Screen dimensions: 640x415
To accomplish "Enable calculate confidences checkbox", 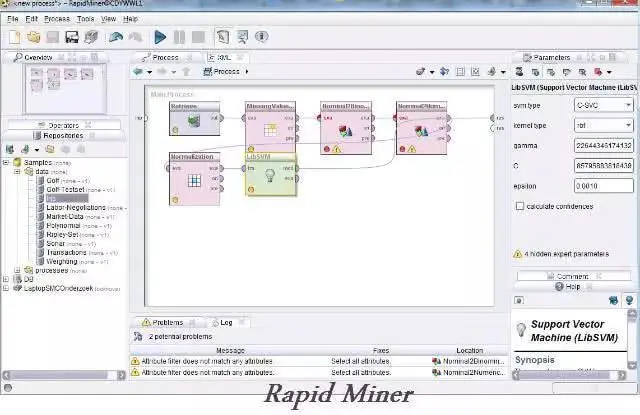I will 520,206.
